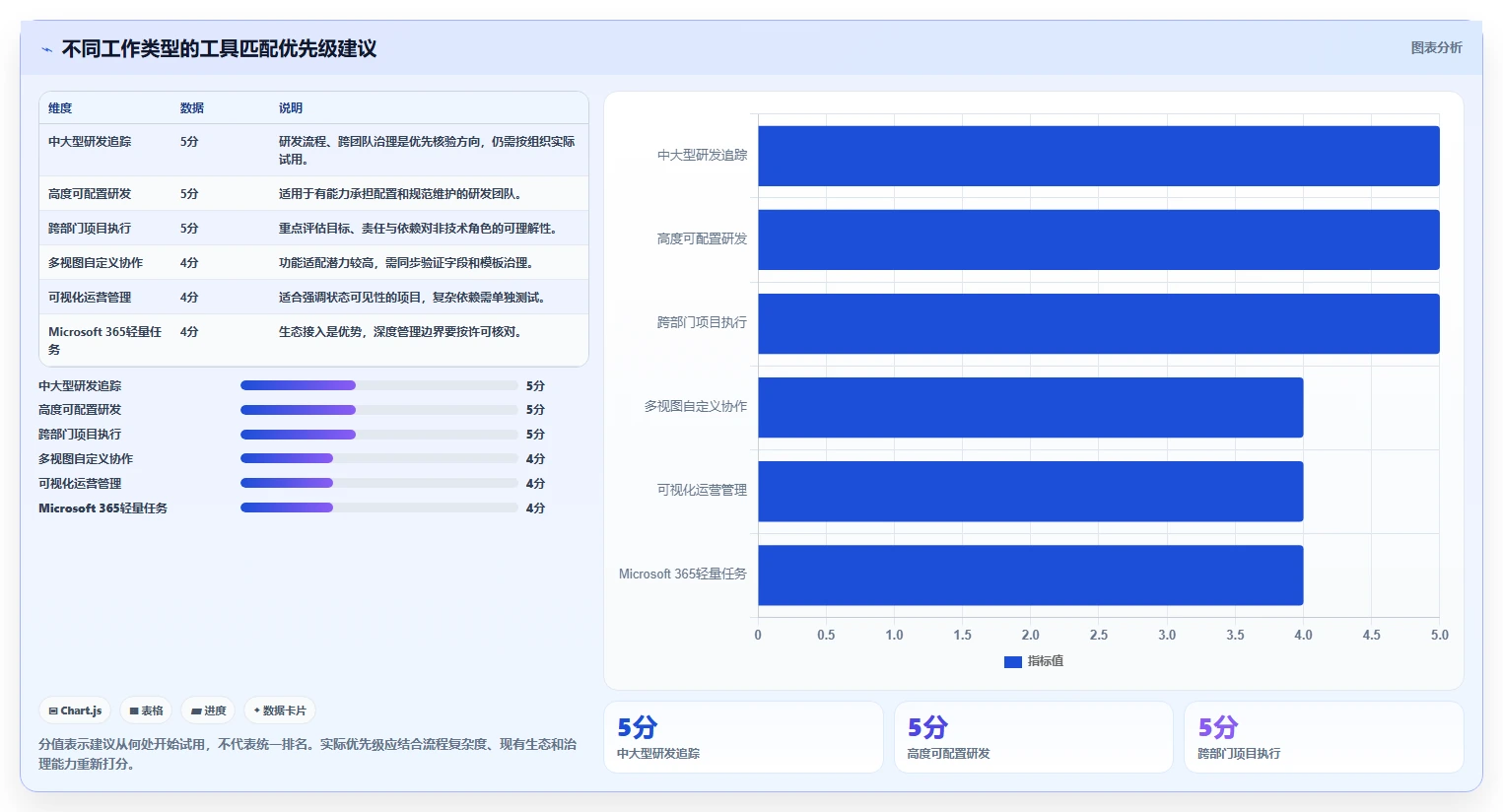Click description starting 重点评估目标
The height and width of the screenshot is (812, 1503).
click(421, 229)
